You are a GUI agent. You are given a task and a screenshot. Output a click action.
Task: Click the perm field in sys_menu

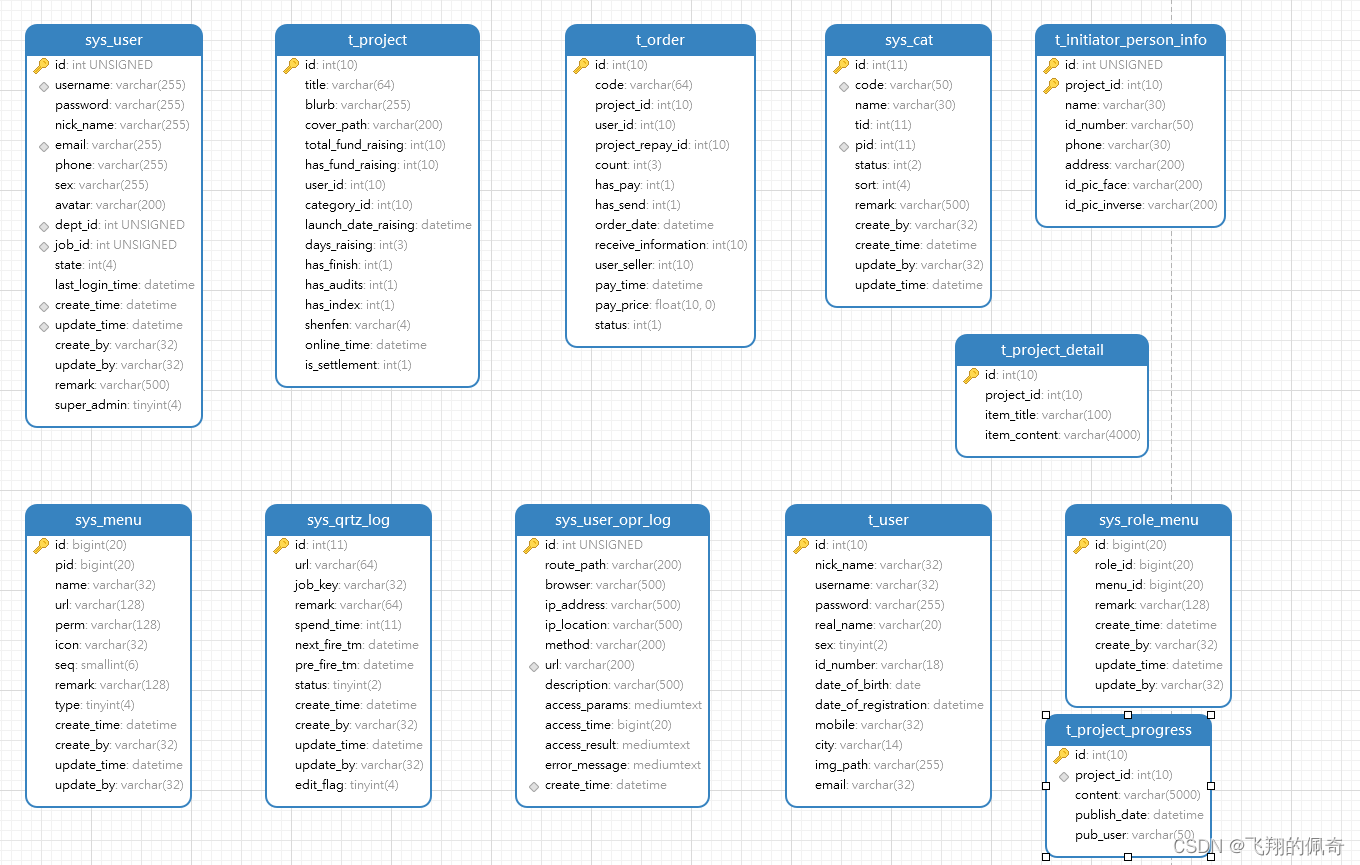(x=108, y=625)
